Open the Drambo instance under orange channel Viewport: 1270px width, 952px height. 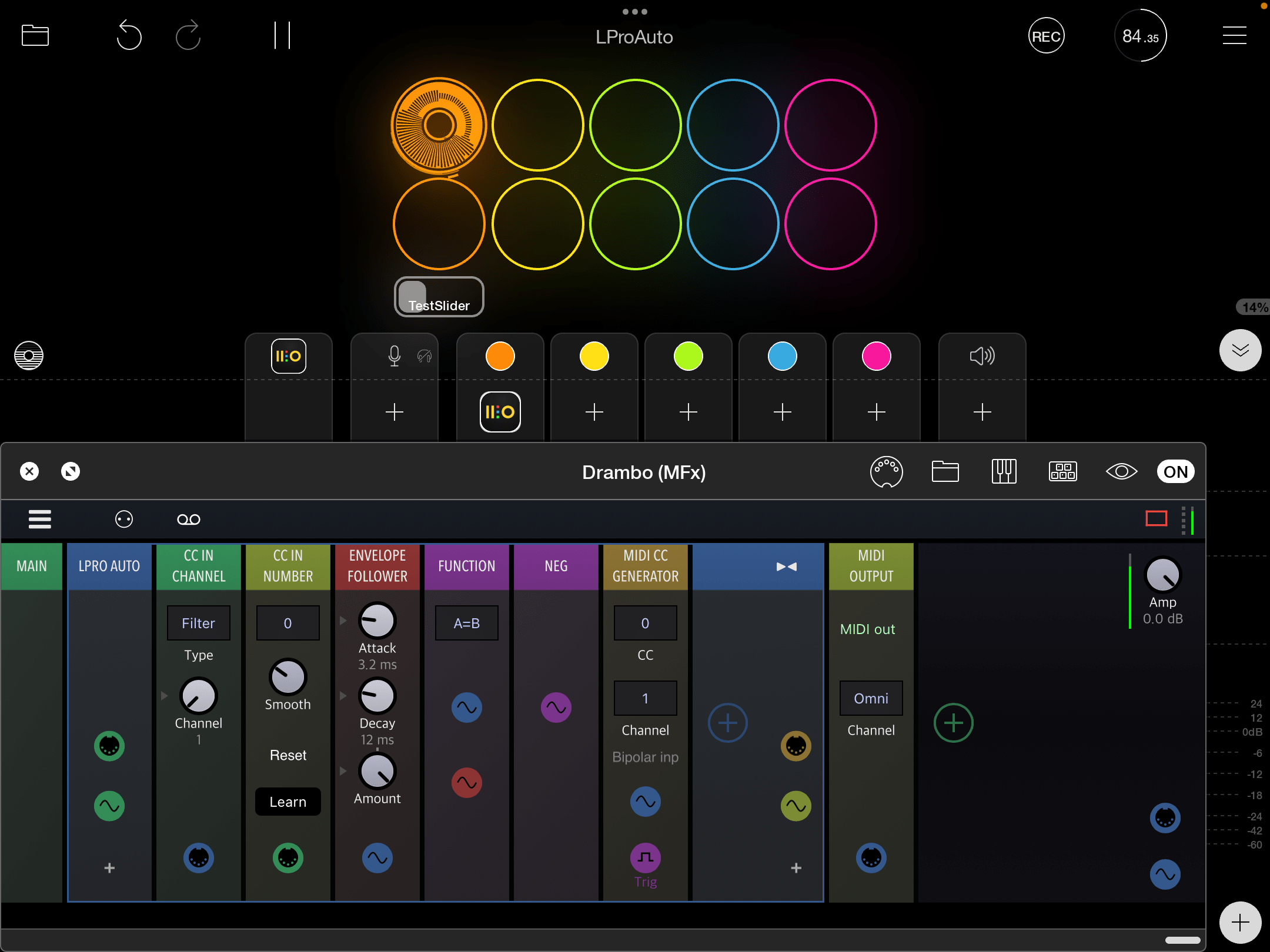pyautogui.click(x=500, y=412)
